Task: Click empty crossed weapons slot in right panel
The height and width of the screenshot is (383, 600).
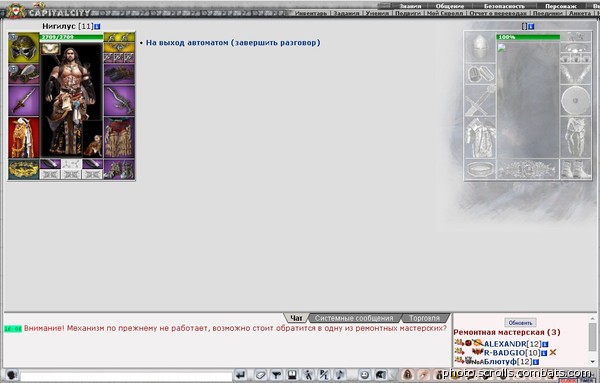Action: tap(480, 100)
